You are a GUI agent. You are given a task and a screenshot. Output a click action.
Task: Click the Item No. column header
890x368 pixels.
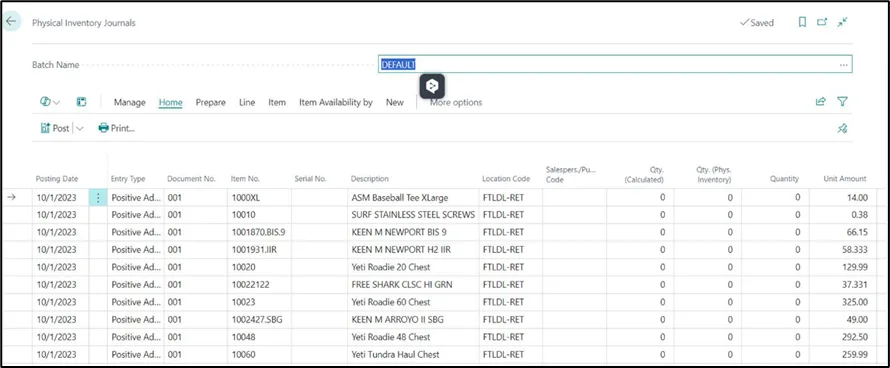pyautogui.click(x=246, y=178)
